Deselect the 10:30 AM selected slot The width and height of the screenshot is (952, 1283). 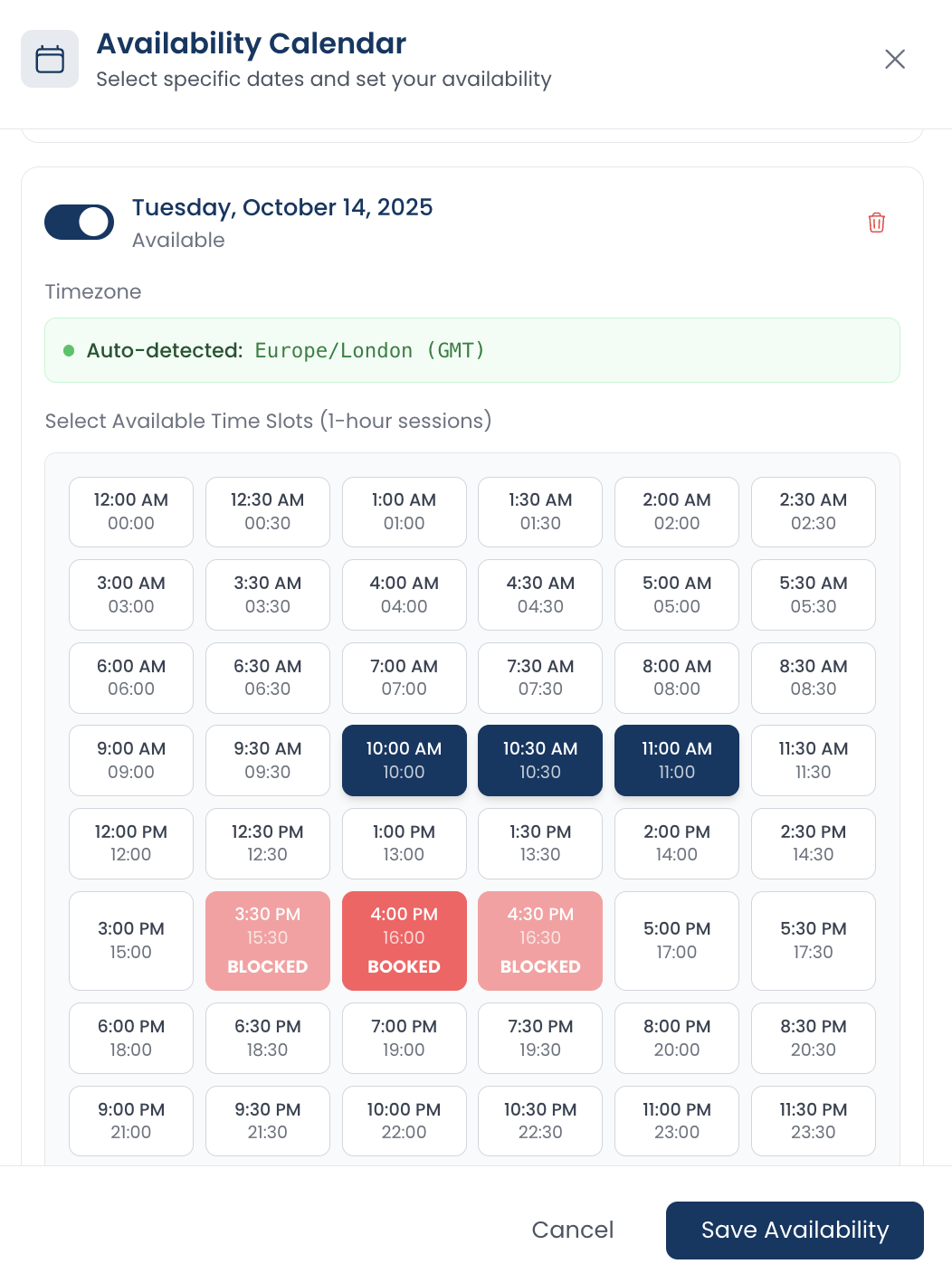(540, 760)
